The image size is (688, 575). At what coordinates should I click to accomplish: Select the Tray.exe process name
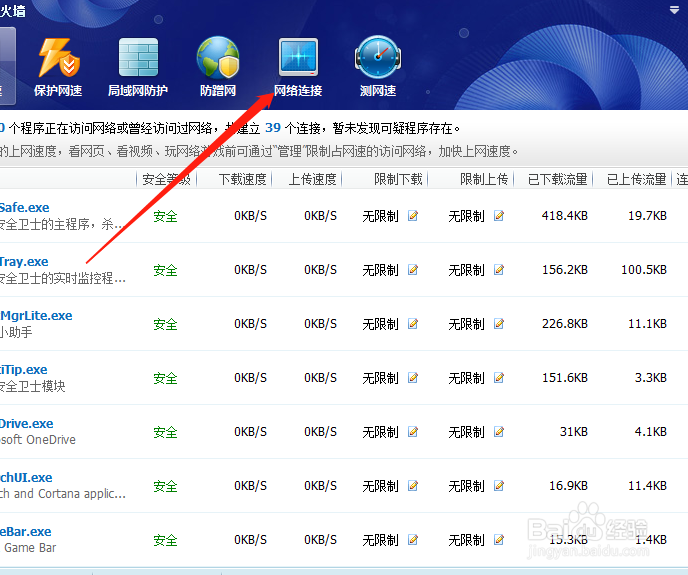(x=24, y=262)
